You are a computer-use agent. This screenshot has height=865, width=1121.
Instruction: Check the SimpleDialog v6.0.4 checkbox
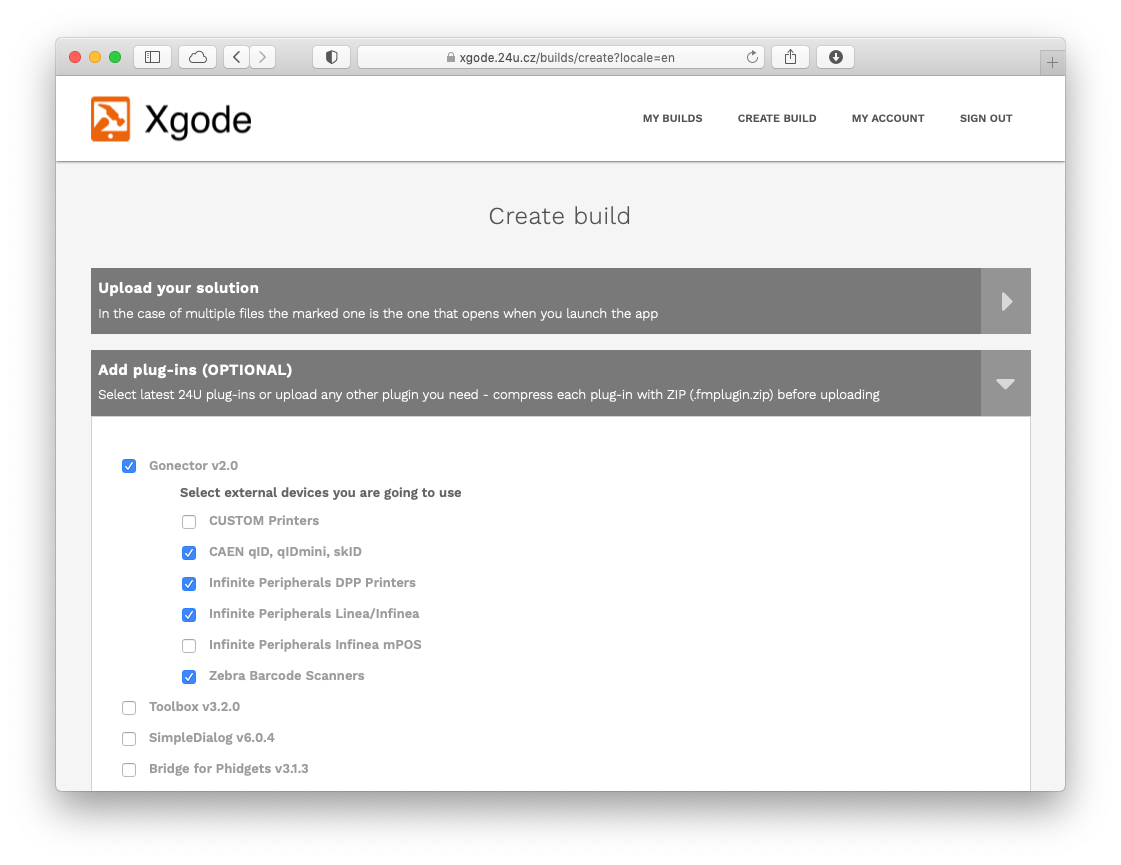129,738
